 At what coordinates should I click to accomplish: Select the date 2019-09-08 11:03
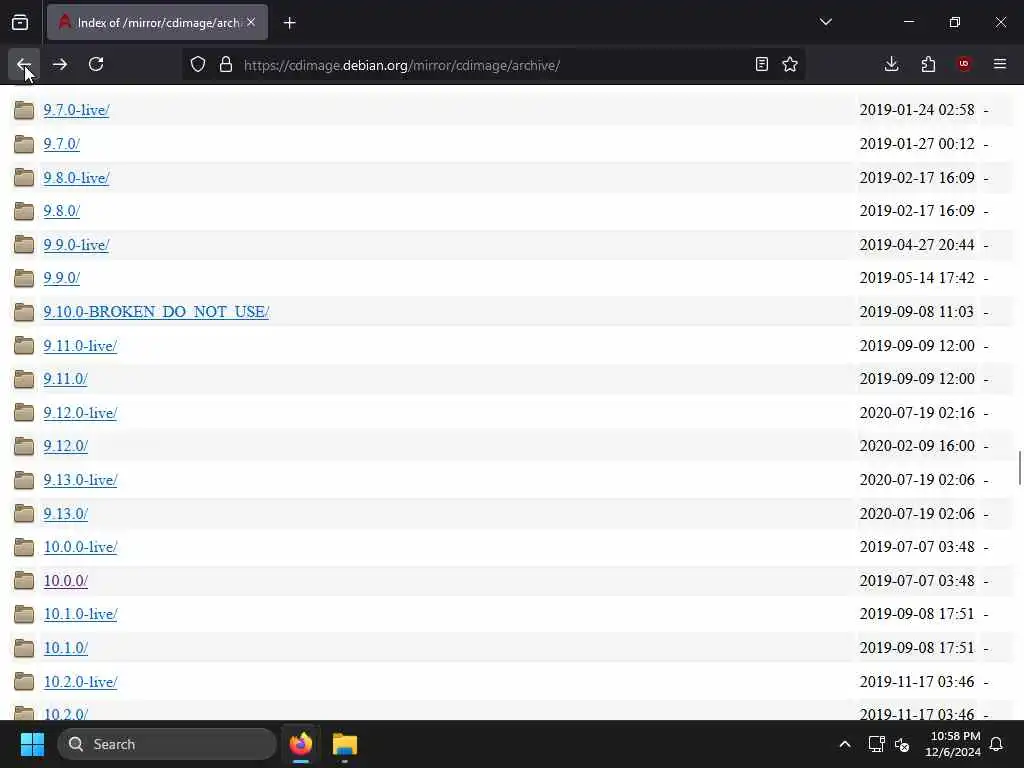917,312
